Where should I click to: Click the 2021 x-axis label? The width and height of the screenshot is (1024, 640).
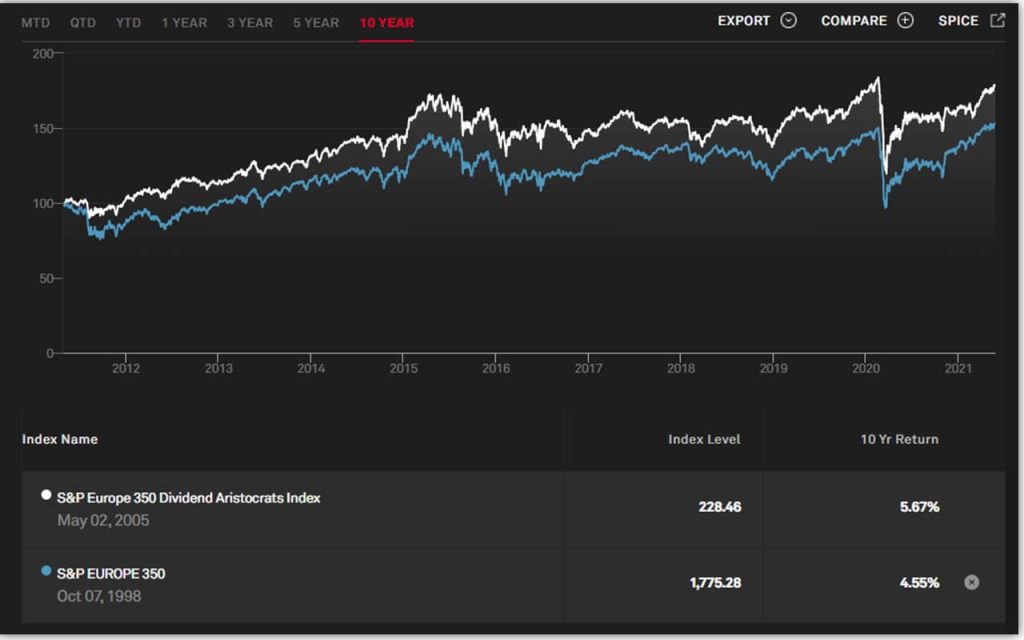pyautogui.click(x=959, y=368)
